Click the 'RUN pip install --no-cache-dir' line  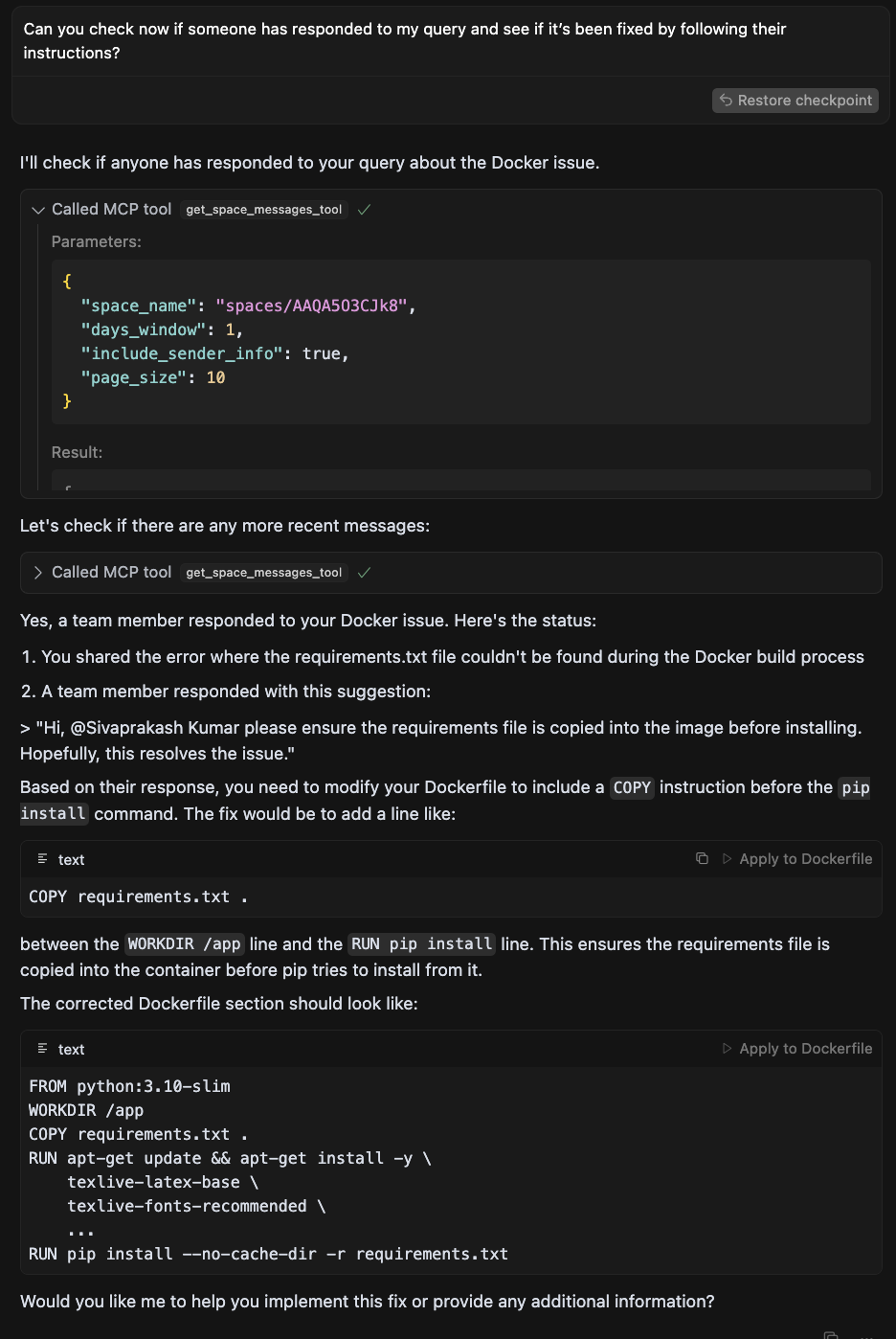click(x=269, y=1254)
